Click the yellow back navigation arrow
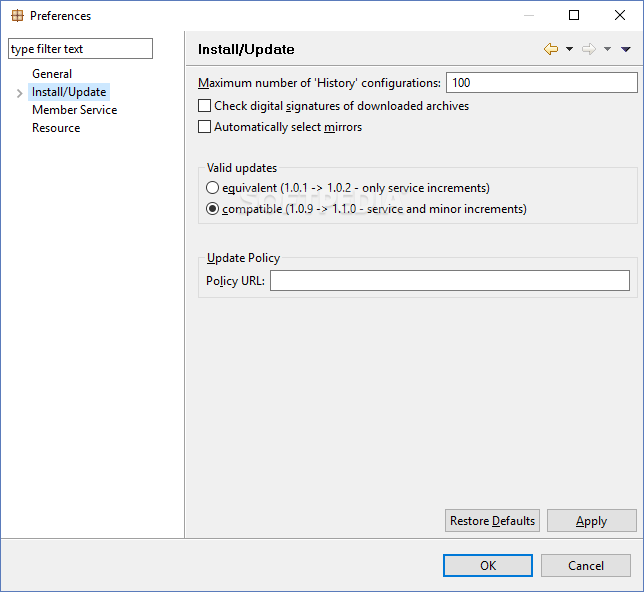The height and width of the screenshot is (592, 644). click(x=551, y=49)
